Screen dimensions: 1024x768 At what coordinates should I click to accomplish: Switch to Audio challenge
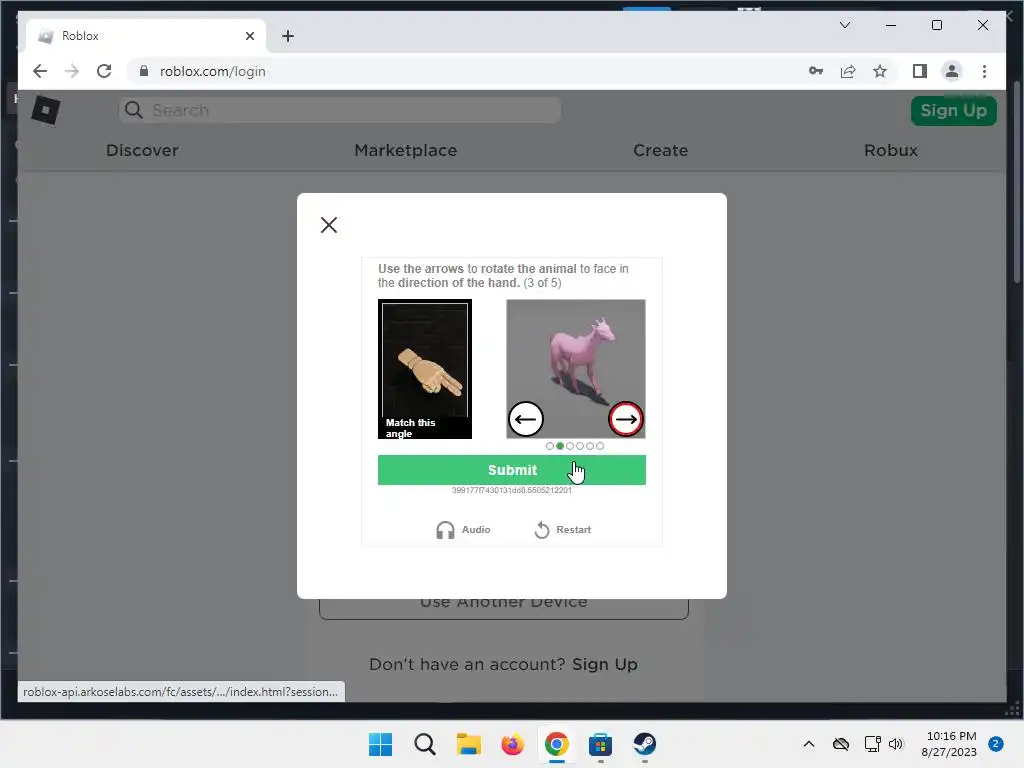(463, 530)
